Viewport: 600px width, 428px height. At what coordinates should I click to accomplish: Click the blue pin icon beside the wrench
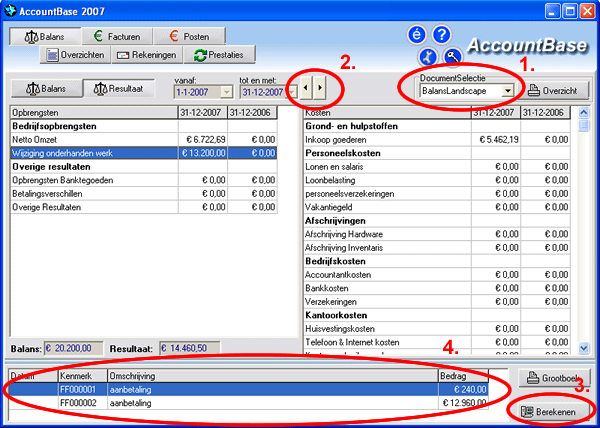tap(428, 57)
